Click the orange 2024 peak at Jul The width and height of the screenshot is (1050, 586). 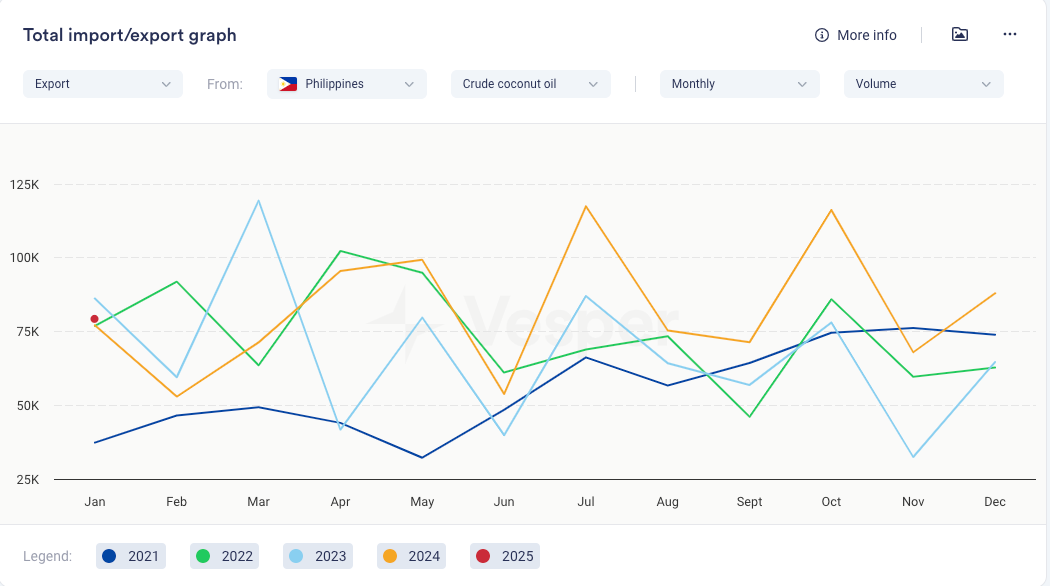pyautogui.click(x=585, y=206)
